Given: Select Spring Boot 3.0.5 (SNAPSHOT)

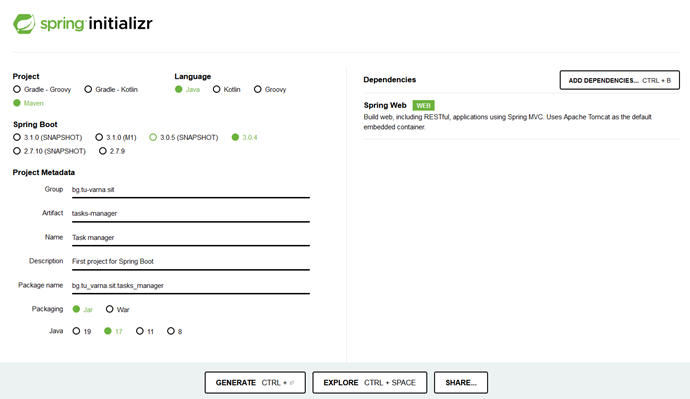Looking at the screenshot, I should 184,137.
